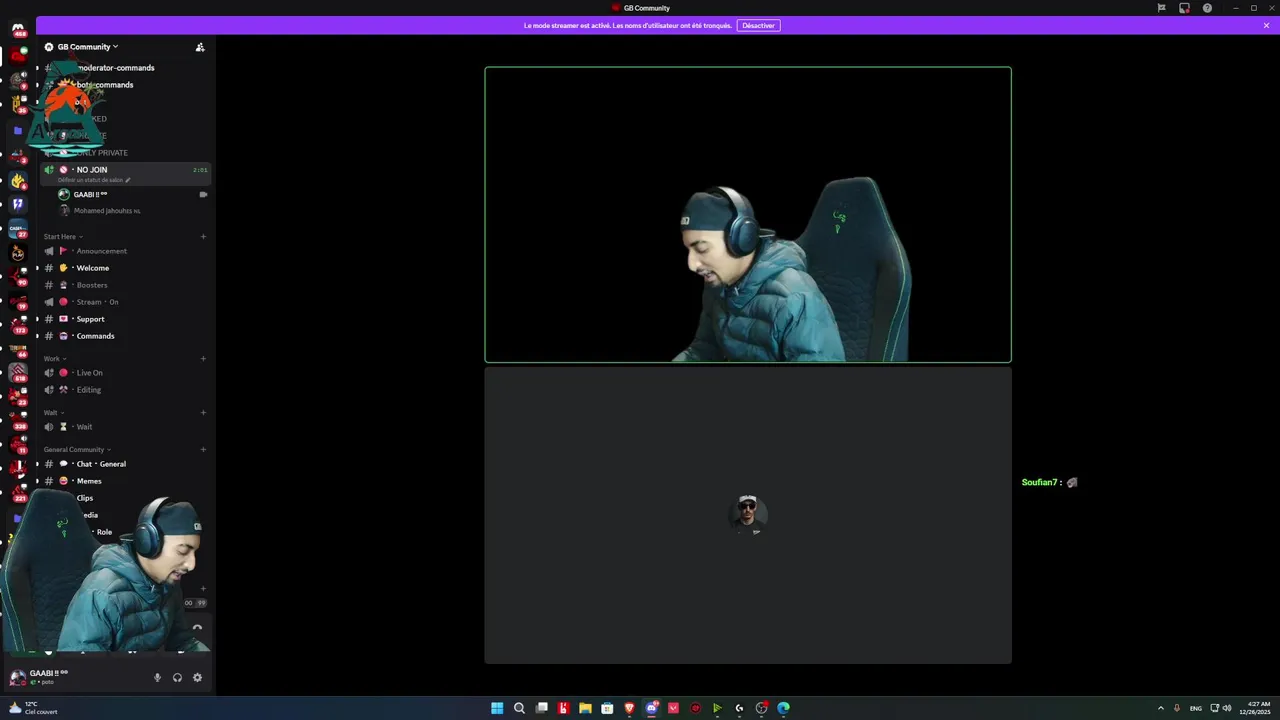Select the avatar-only participant tile

(748, 515)
